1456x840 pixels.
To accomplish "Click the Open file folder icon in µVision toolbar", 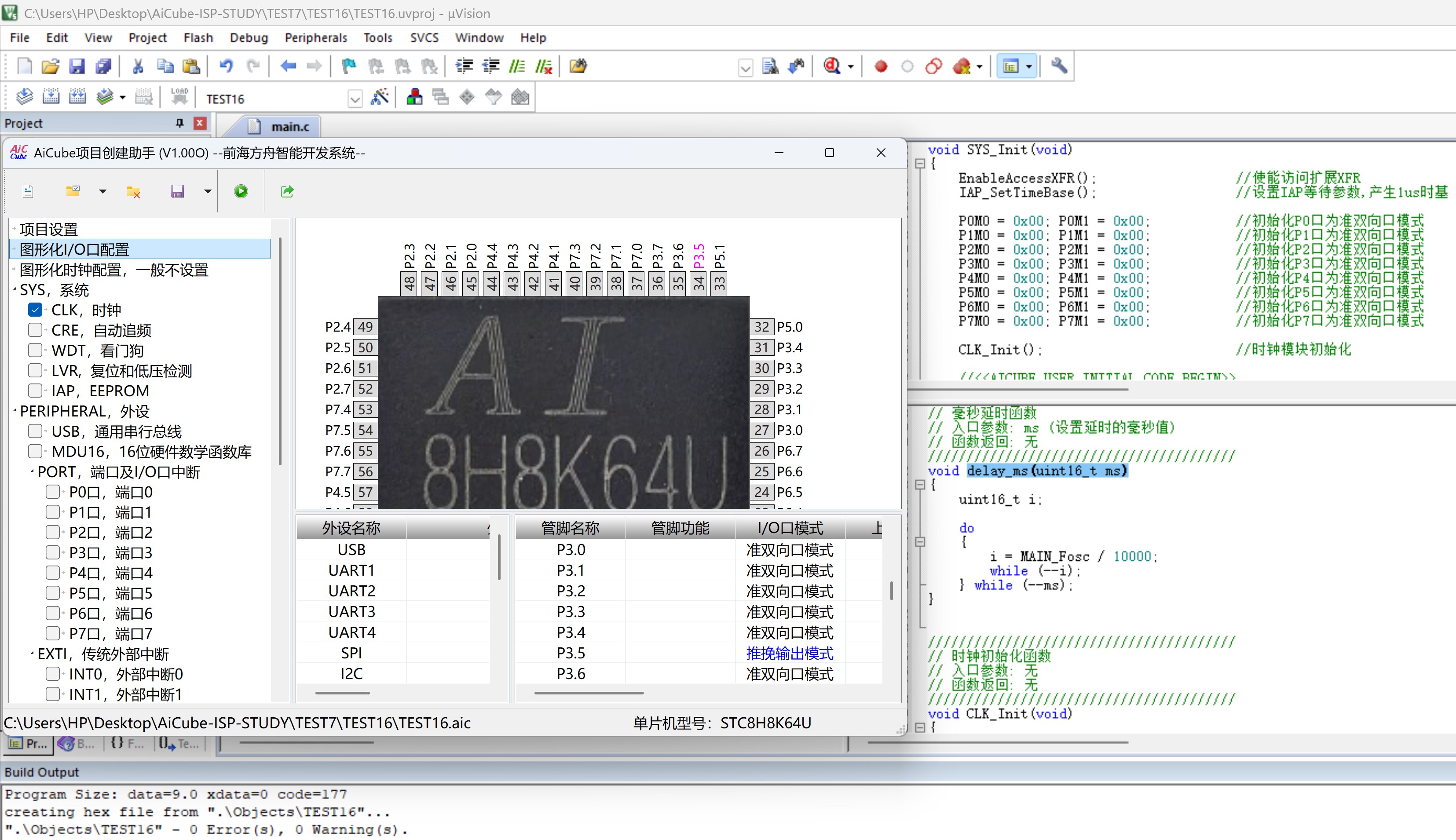I will pyautogui.click(x=50, y=66).
